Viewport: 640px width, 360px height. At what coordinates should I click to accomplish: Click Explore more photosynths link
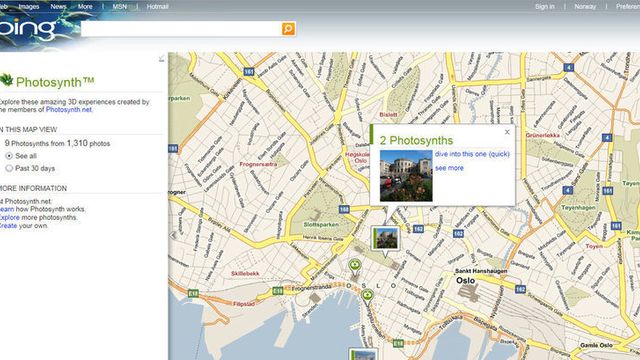(x=9, y=218)
